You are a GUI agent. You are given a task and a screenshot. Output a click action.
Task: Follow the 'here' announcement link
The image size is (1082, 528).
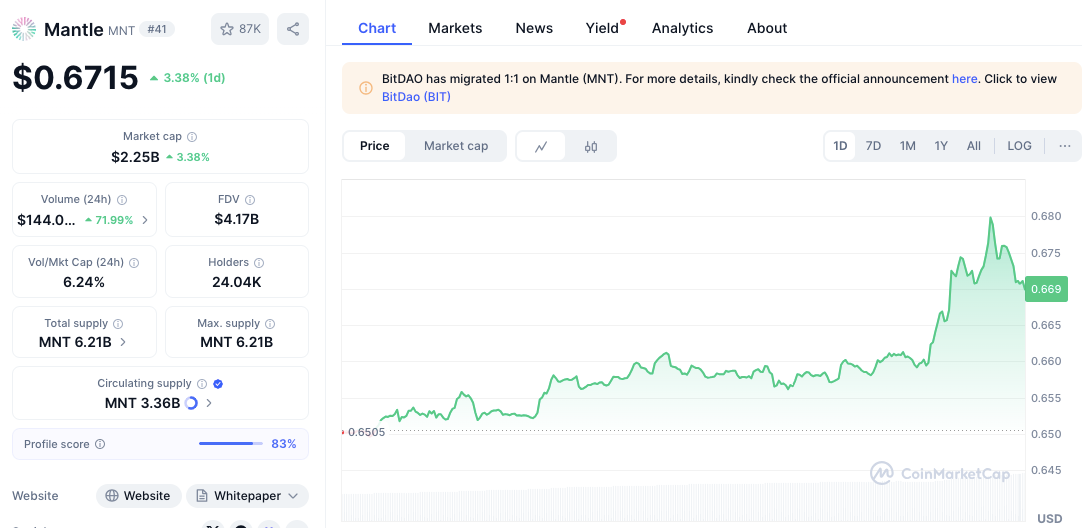[964, 79]
